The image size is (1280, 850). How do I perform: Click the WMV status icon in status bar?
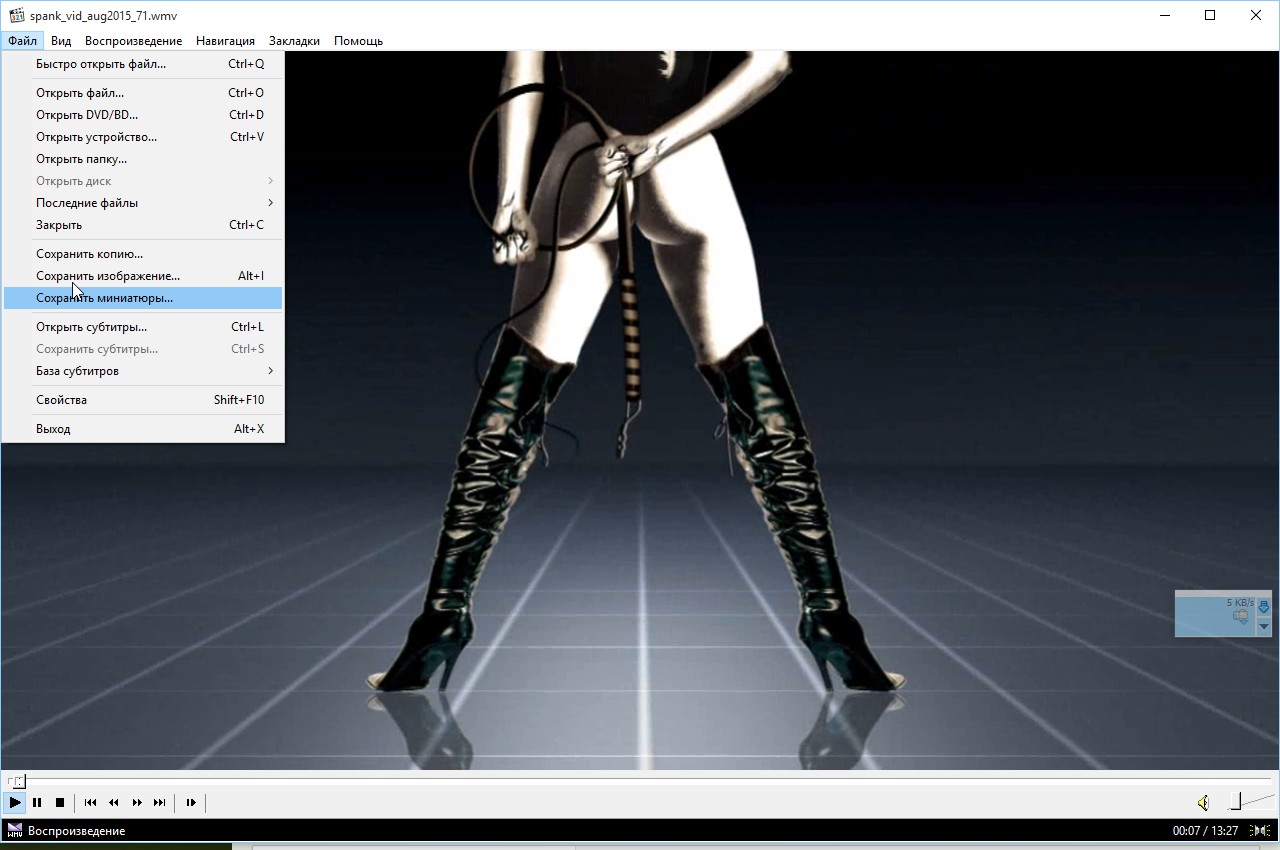pyautogui.click(x=14, y=830)
